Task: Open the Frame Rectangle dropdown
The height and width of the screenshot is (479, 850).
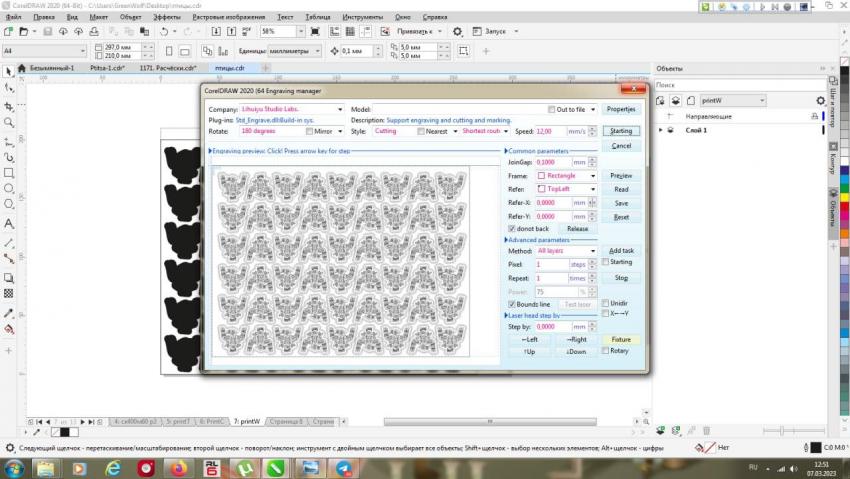Action: pyautogui.click(x=593, y=176)
